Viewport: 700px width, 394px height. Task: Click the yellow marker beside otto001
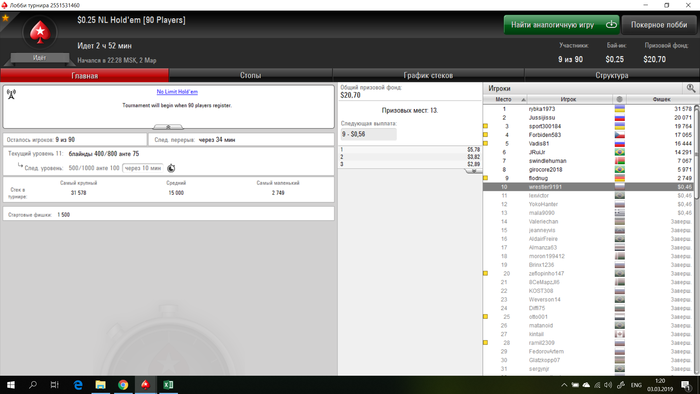486,317
